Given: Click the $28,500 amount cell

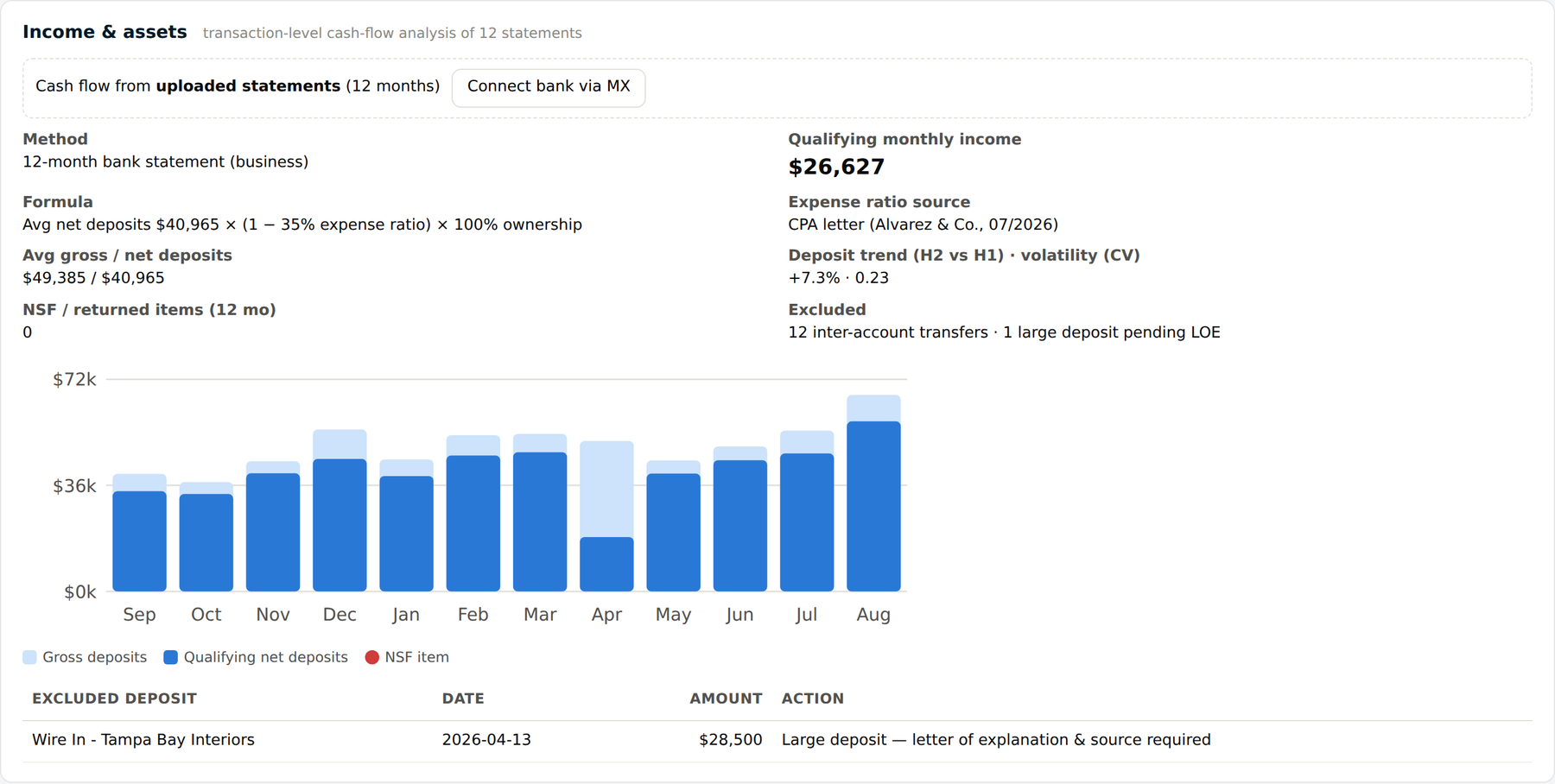Looking at the screenshot, I should tap(730, 740).
